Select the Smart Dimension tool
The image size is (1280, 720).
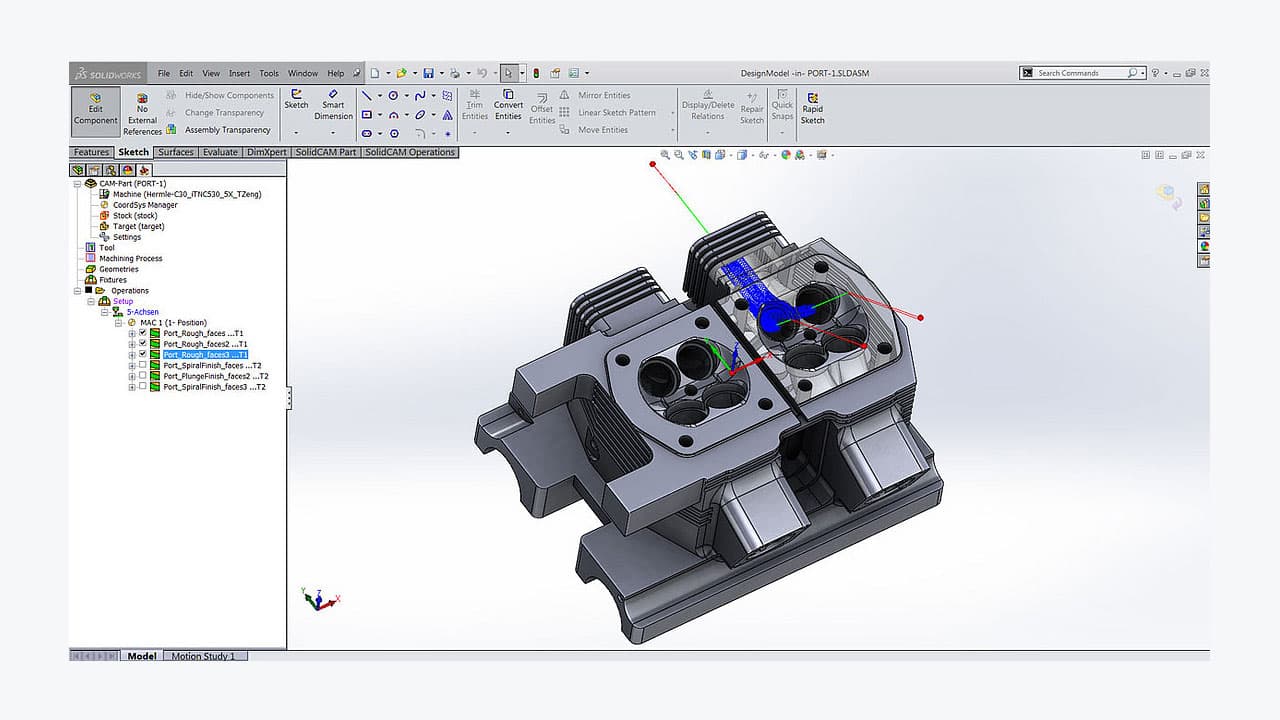(x=333, y=105)
